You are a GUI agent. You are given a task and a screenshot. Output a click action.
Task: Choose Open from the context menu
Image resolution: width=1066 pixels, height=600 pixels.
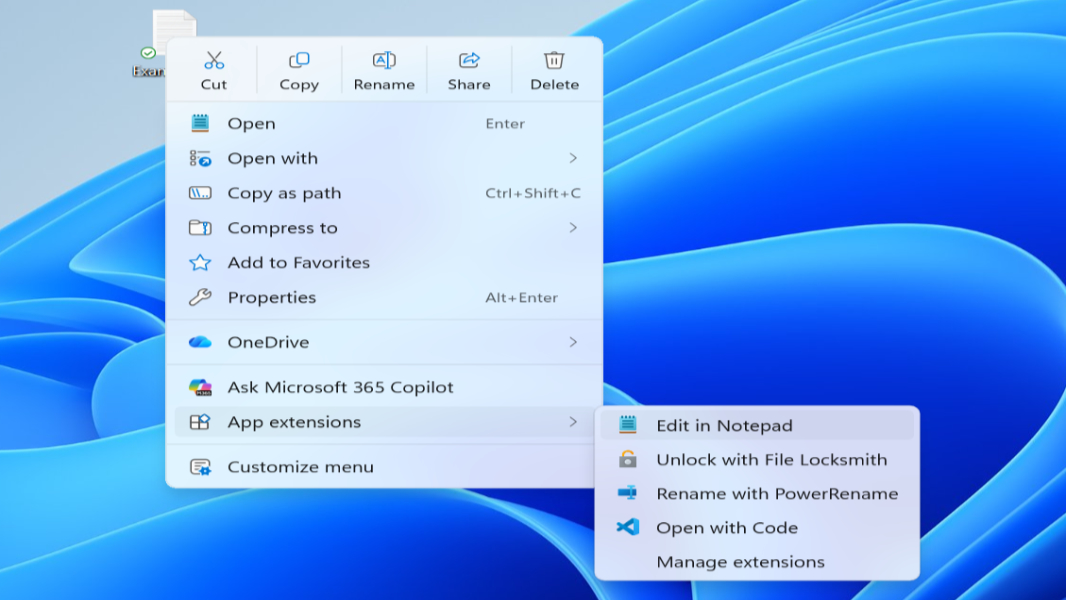(x=384, y=123)
